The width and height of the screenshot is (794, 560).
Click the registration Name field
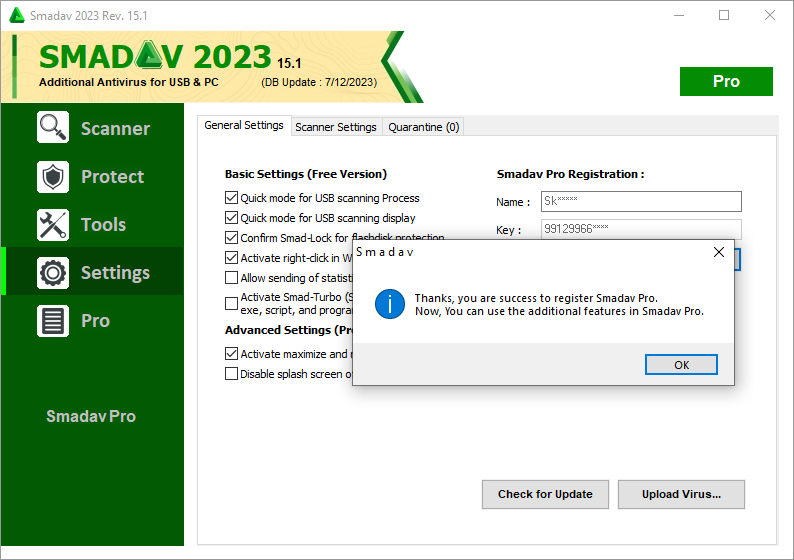641,202
